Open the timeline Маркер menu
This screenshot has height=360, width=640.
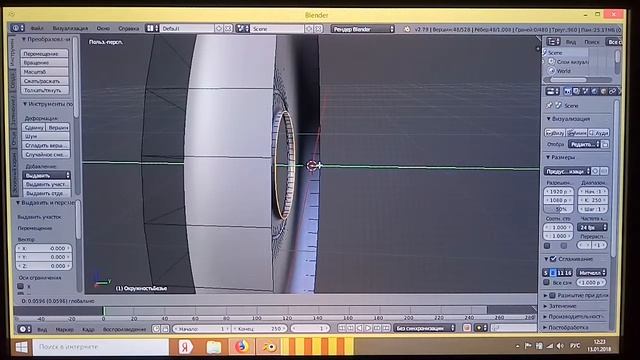click(64, 329)
